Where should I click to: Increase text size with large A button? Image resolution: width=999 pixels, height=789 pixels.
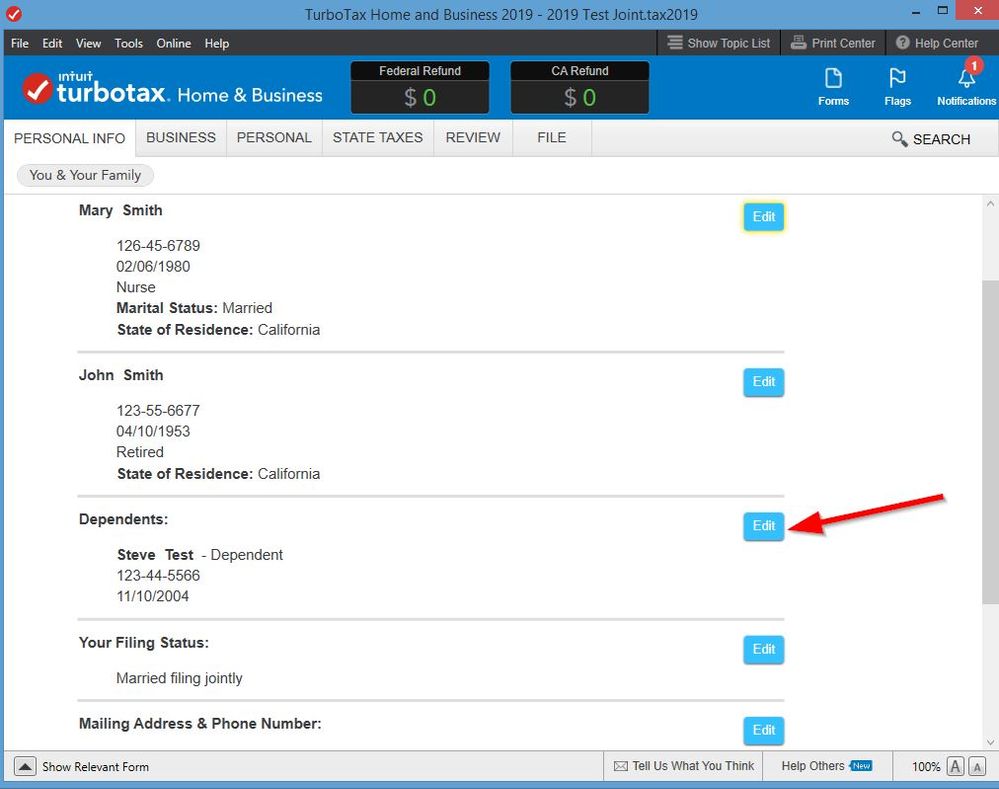click(955, 766)
